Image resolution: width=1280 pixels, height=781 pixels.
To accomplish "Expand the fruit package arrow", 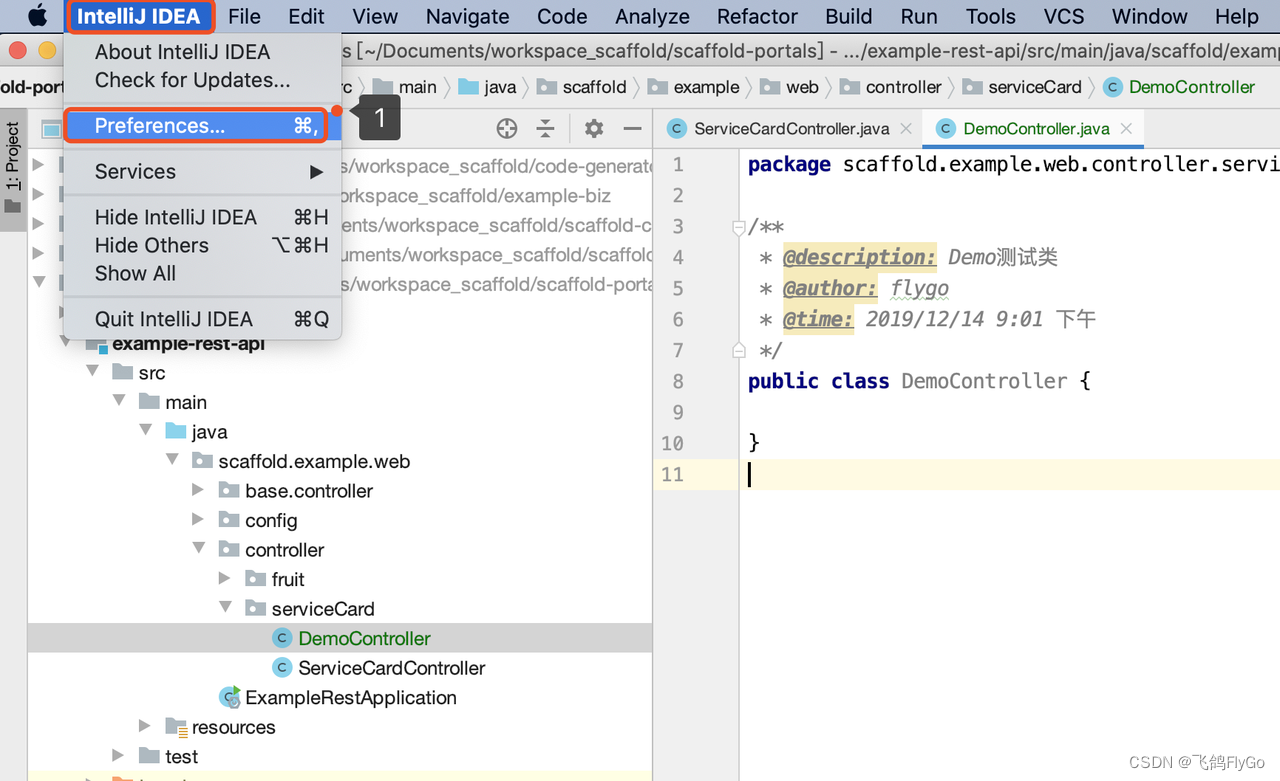I will pos(225,578).
